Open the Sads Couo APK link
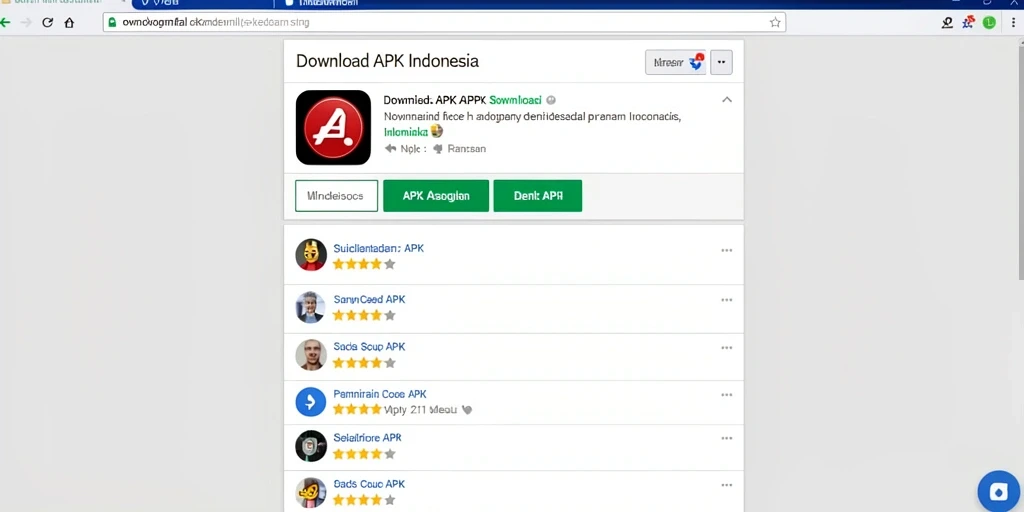The width and height of the screenshot is (1024, 512). point(369,484)
